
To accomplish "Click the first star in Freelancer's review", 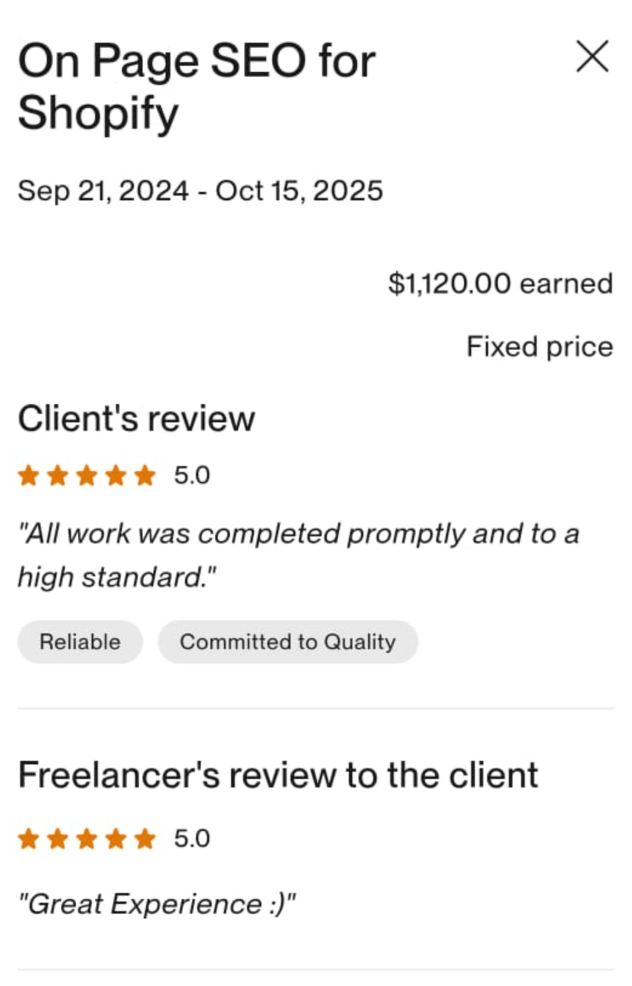I will click(28, 839).
